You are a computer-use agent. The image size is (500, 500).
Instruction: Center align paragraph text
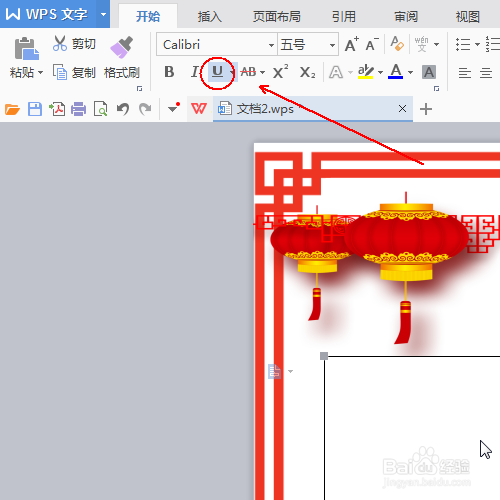(486, 72)
